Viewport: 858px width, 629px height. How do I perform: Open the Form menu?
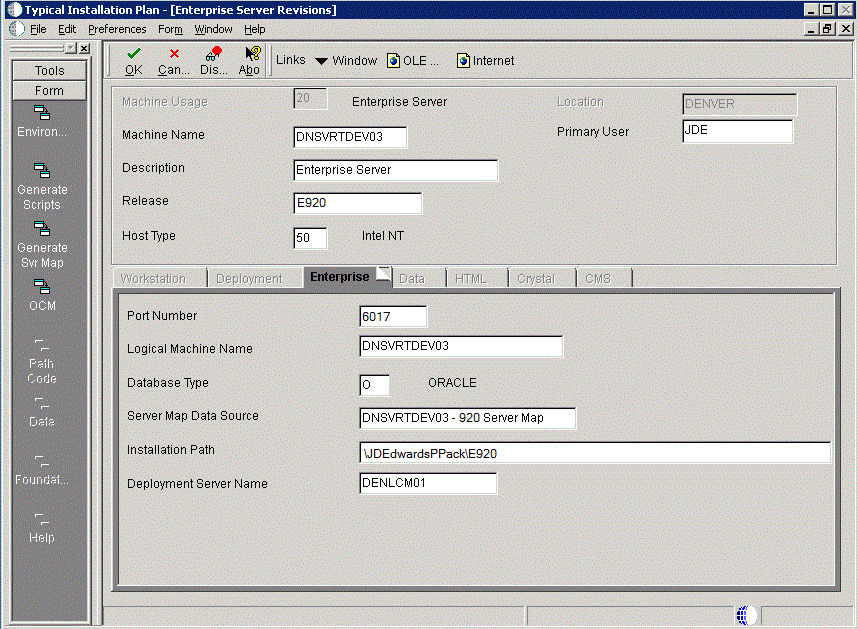point(170,29)
